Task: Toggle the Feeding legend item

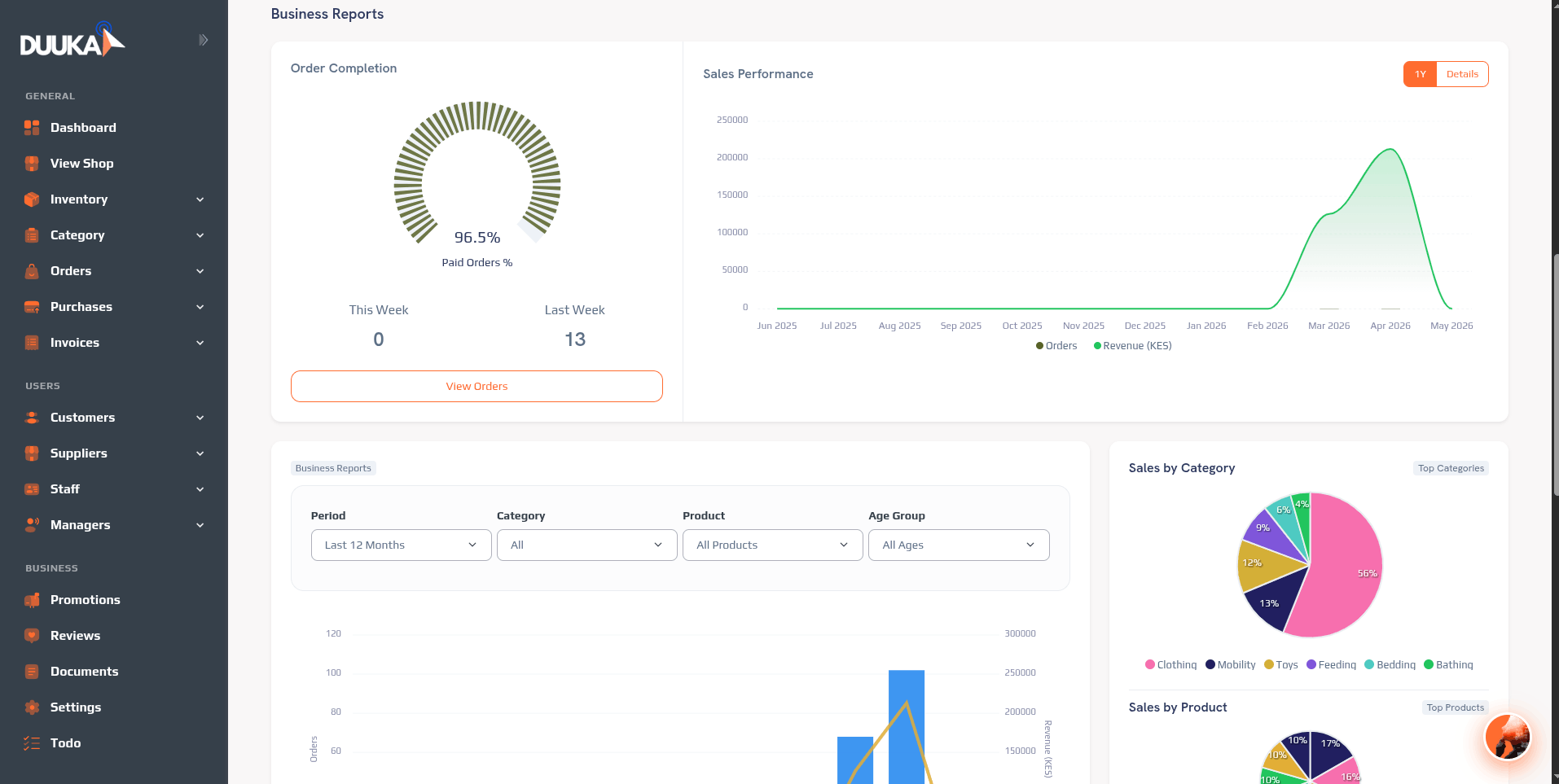Action: point(1332,665)
